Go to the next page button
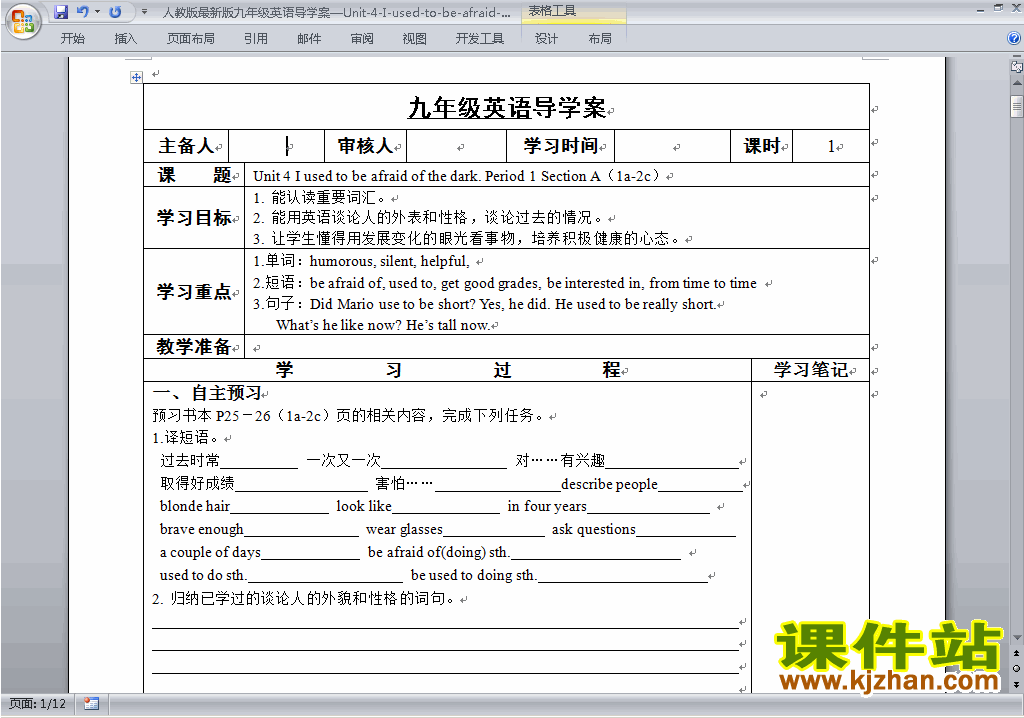 (1017, 684)
